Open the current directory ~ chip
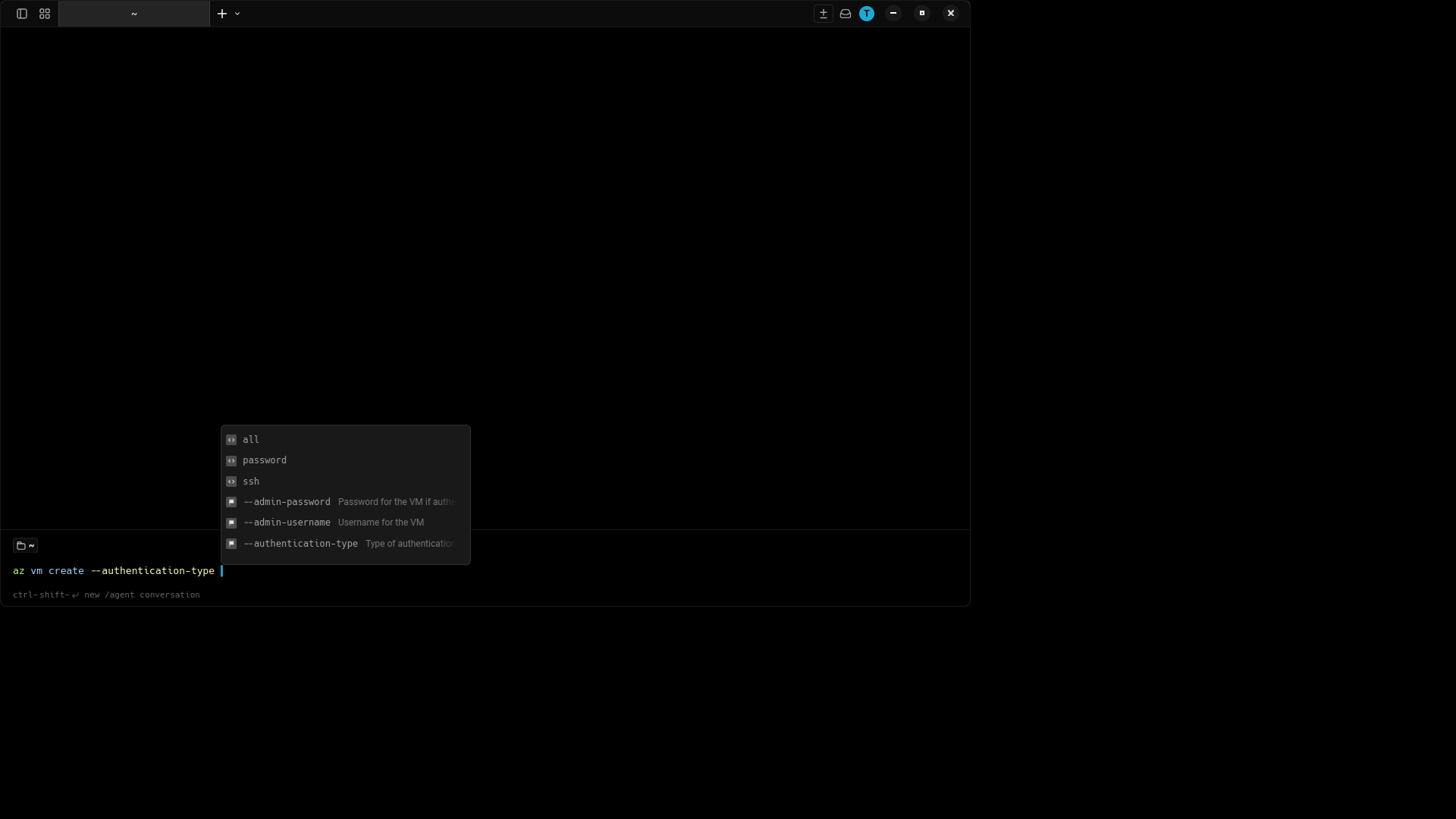This screenshot has height=819, width=1456. point(25,545)
